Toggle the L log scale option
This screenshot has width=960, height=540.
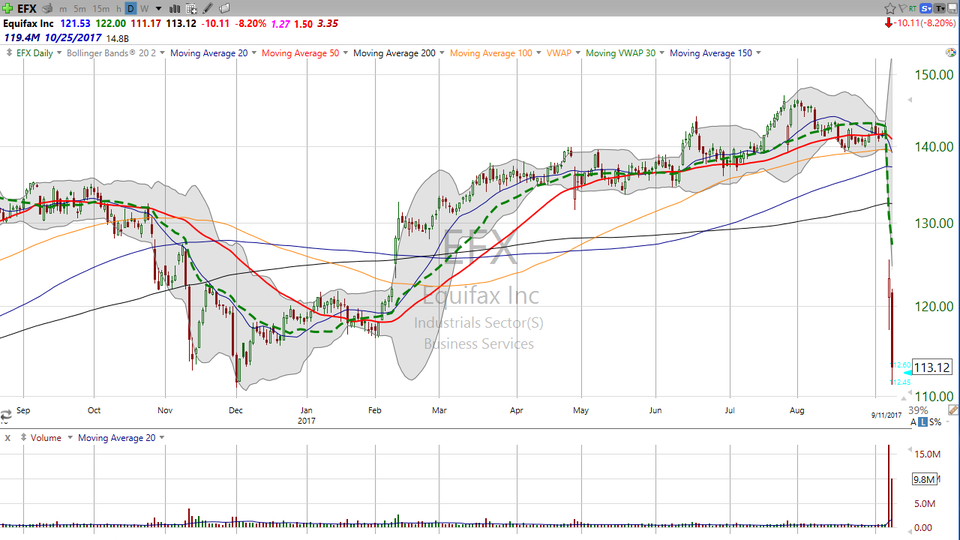pyautogui.click(x=923, y=422)
